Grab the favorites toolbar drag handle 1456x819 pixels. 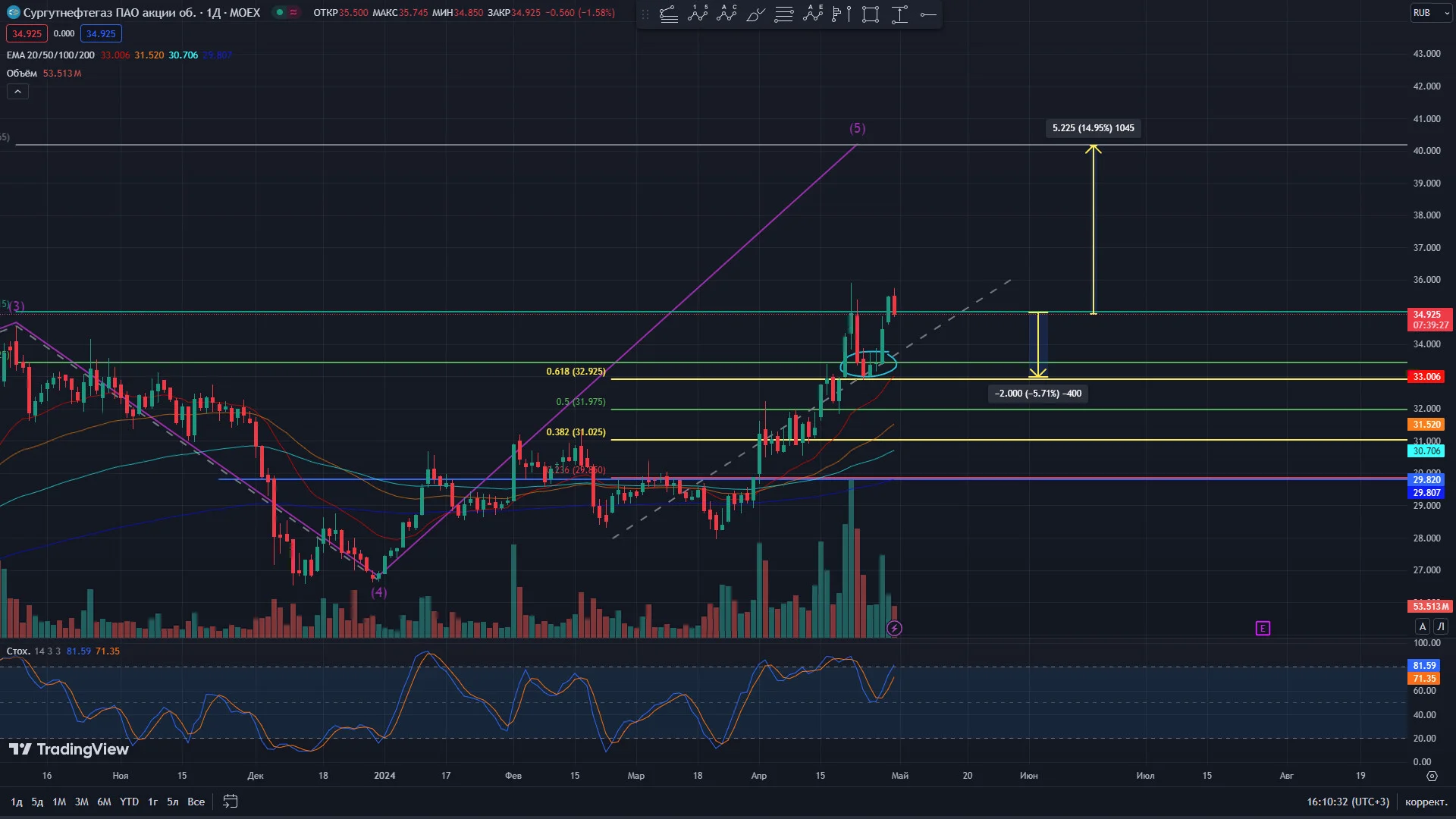coord(645,14)
